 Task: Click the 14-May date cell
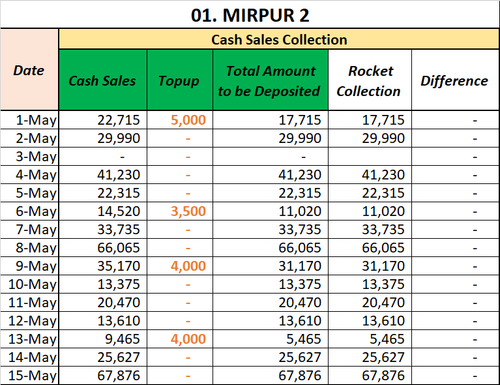point(29,357)
